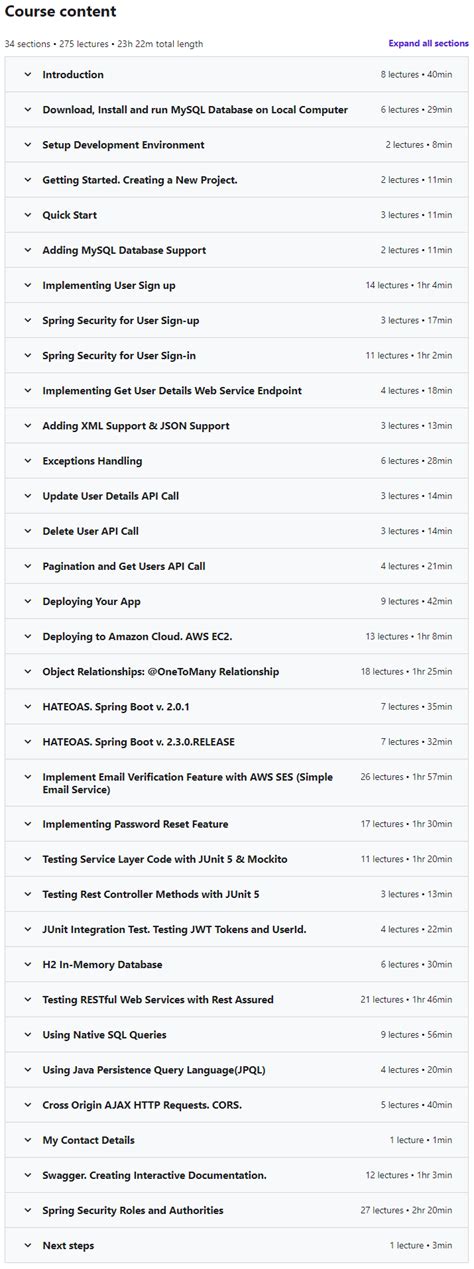Click HATEOAS Spring Boot v. 2.3.0.RELEASE title

click(138, 742)
